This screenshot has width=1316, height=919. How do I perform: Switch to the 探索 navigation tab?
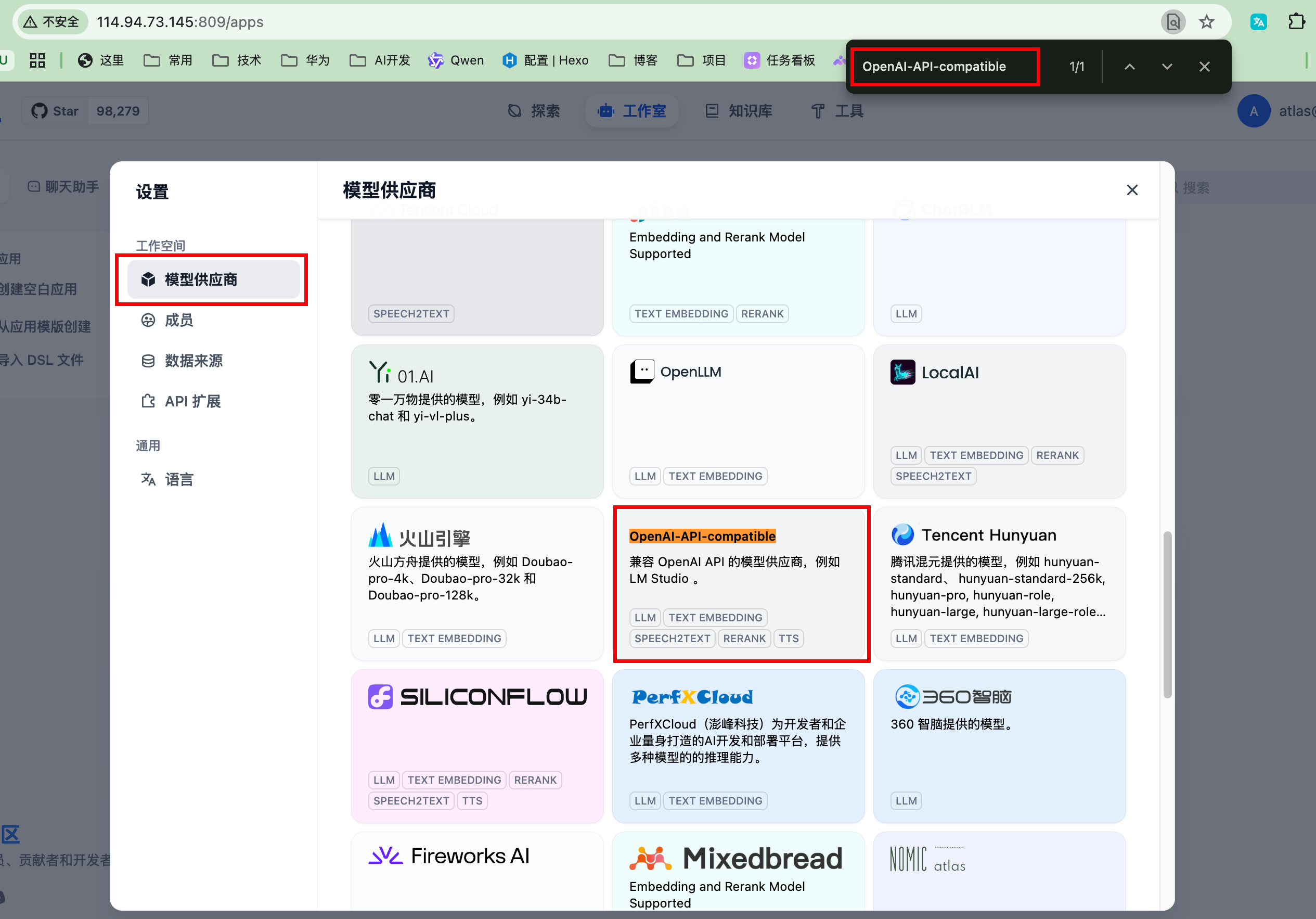click(x=534, y=111)
